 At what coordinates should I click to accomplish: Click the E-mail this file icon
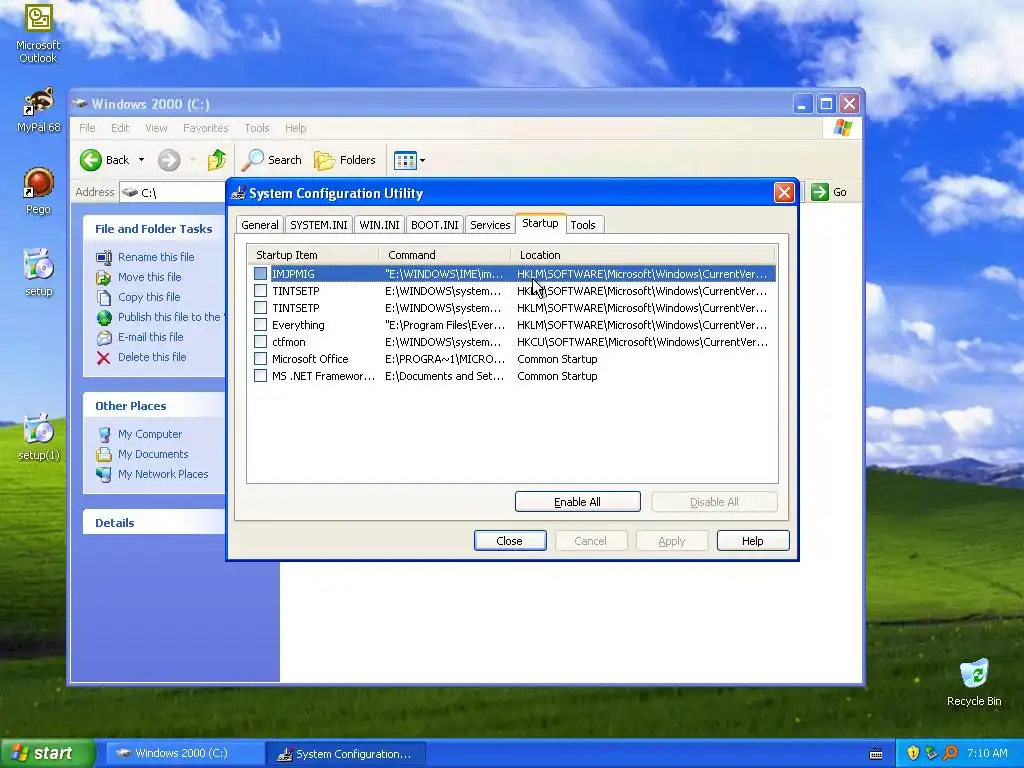point(104,338)
